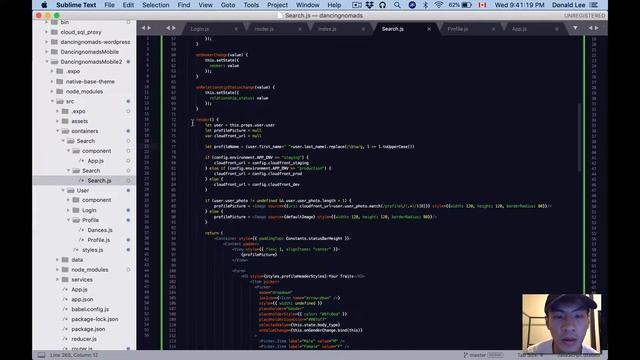This screenshot has height=360, width=640.
Task: Open package.json in the sidebar
Action: pyautogui.click(x=88, y=329)
